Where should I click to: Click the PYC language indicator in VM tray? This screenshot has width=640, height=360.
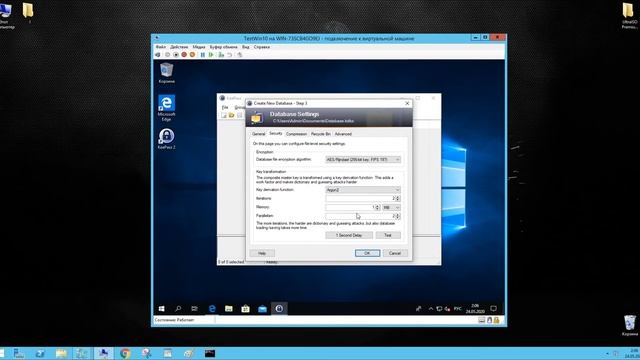click(x=458, y=309)
